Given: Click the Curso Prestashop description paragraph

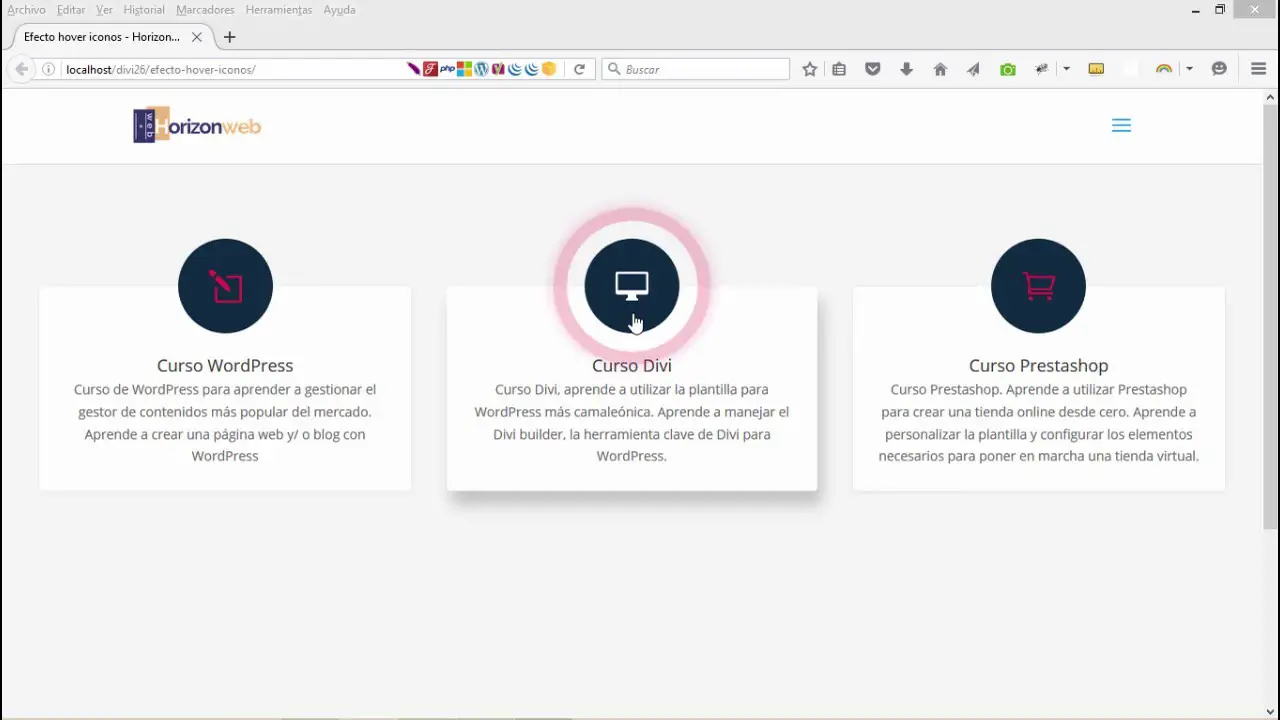Looking at the screenshot, I should pos(1039,422).
